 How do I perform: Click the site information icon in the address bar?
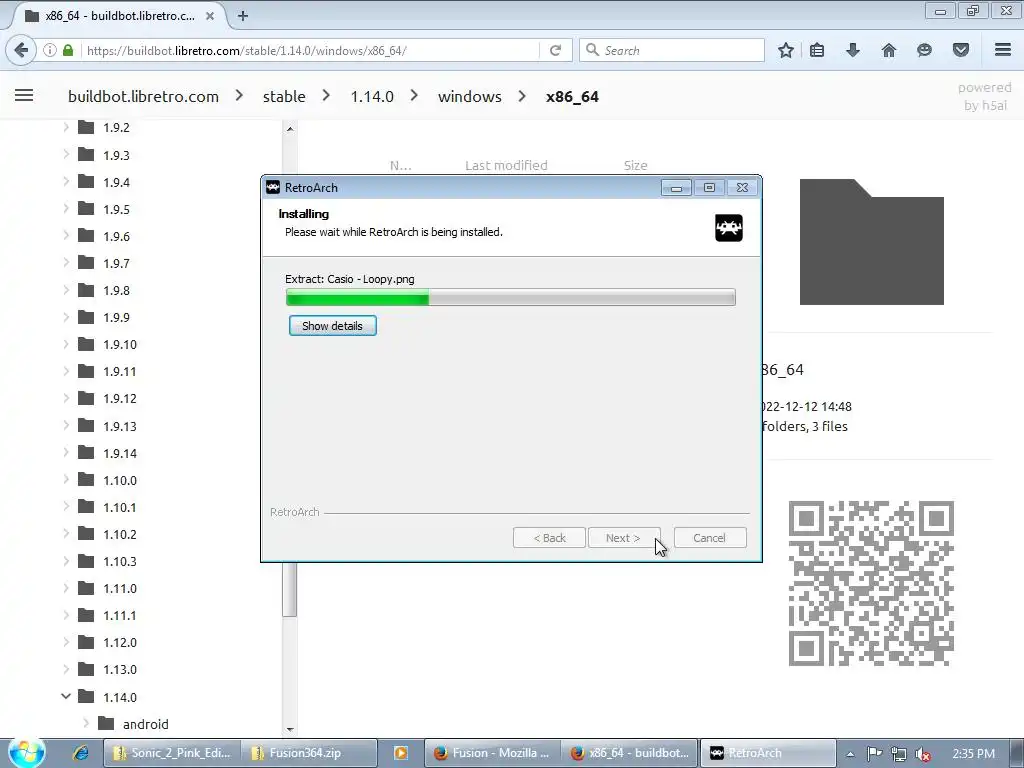(x=50, y=50)
